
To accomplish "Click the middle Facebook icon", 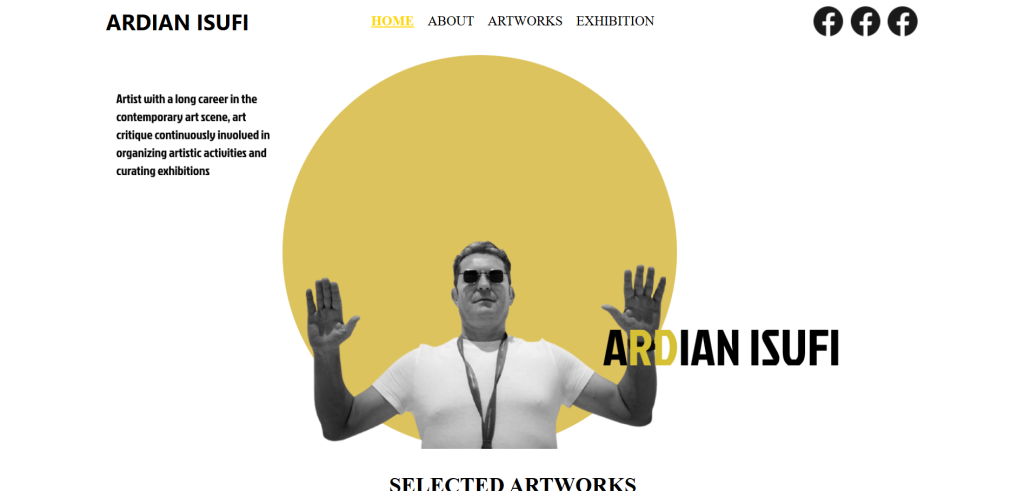I will pyautogui.click(x=865, y=22).
